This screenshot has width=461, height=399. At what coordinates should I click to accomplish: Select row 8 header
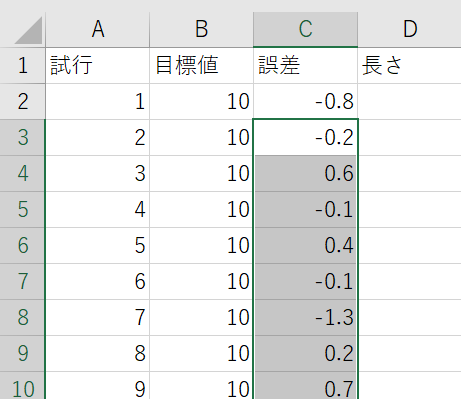click(x=22, y=317)
